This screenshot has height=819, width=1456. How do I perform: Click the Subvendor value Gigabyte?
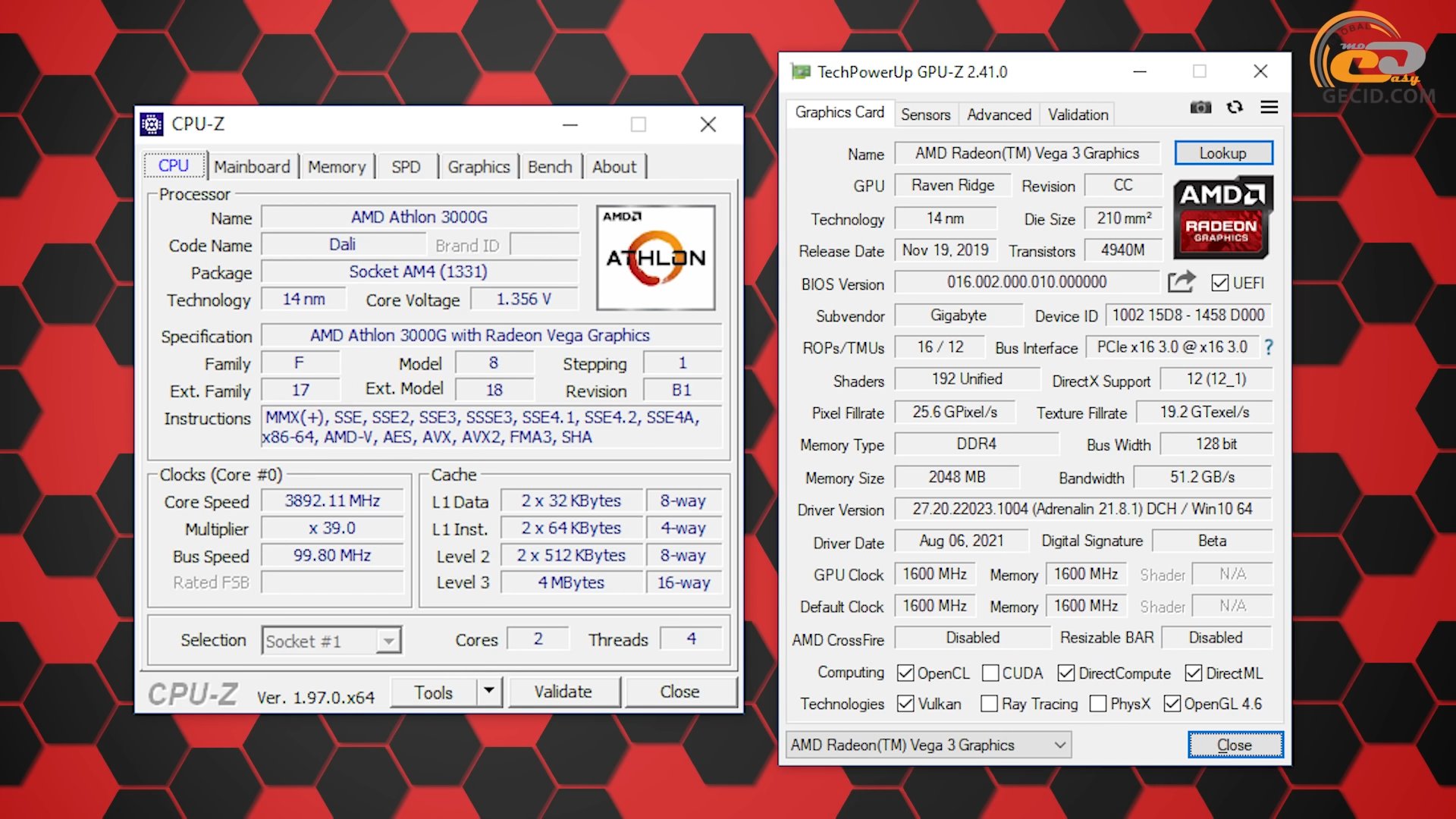[x=959, y=315]
